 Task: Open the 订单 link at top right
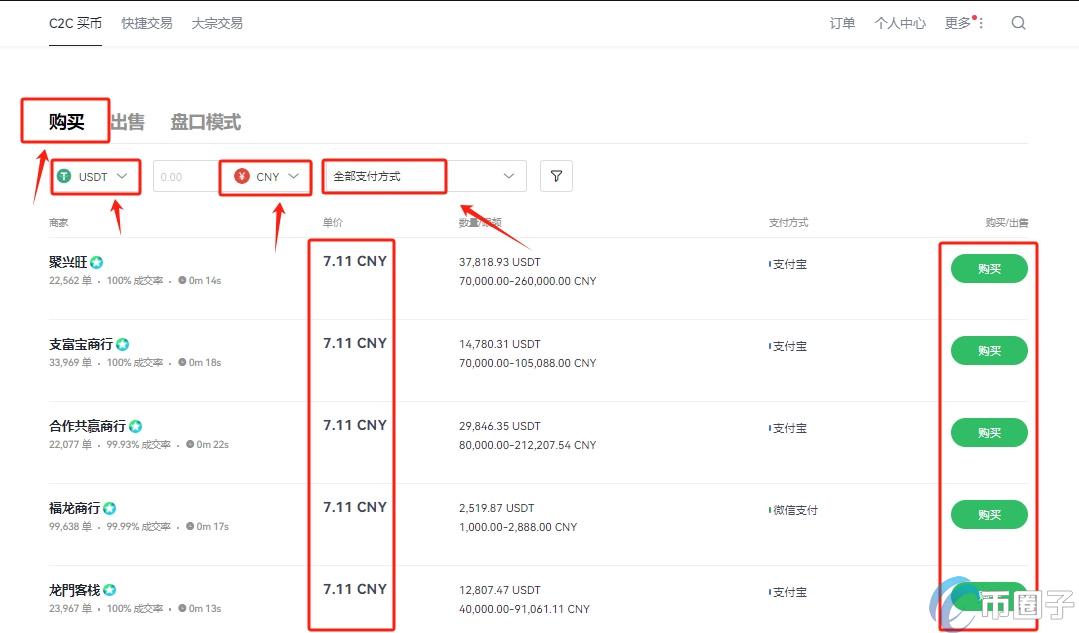pos(842,22)
